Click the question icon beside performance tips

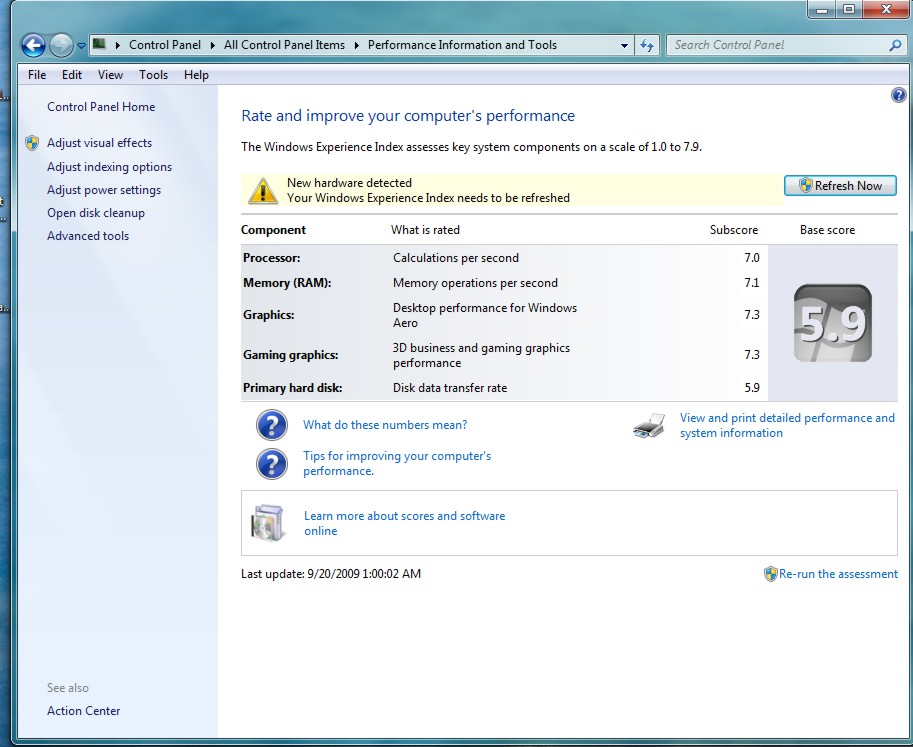pos(272,463)
